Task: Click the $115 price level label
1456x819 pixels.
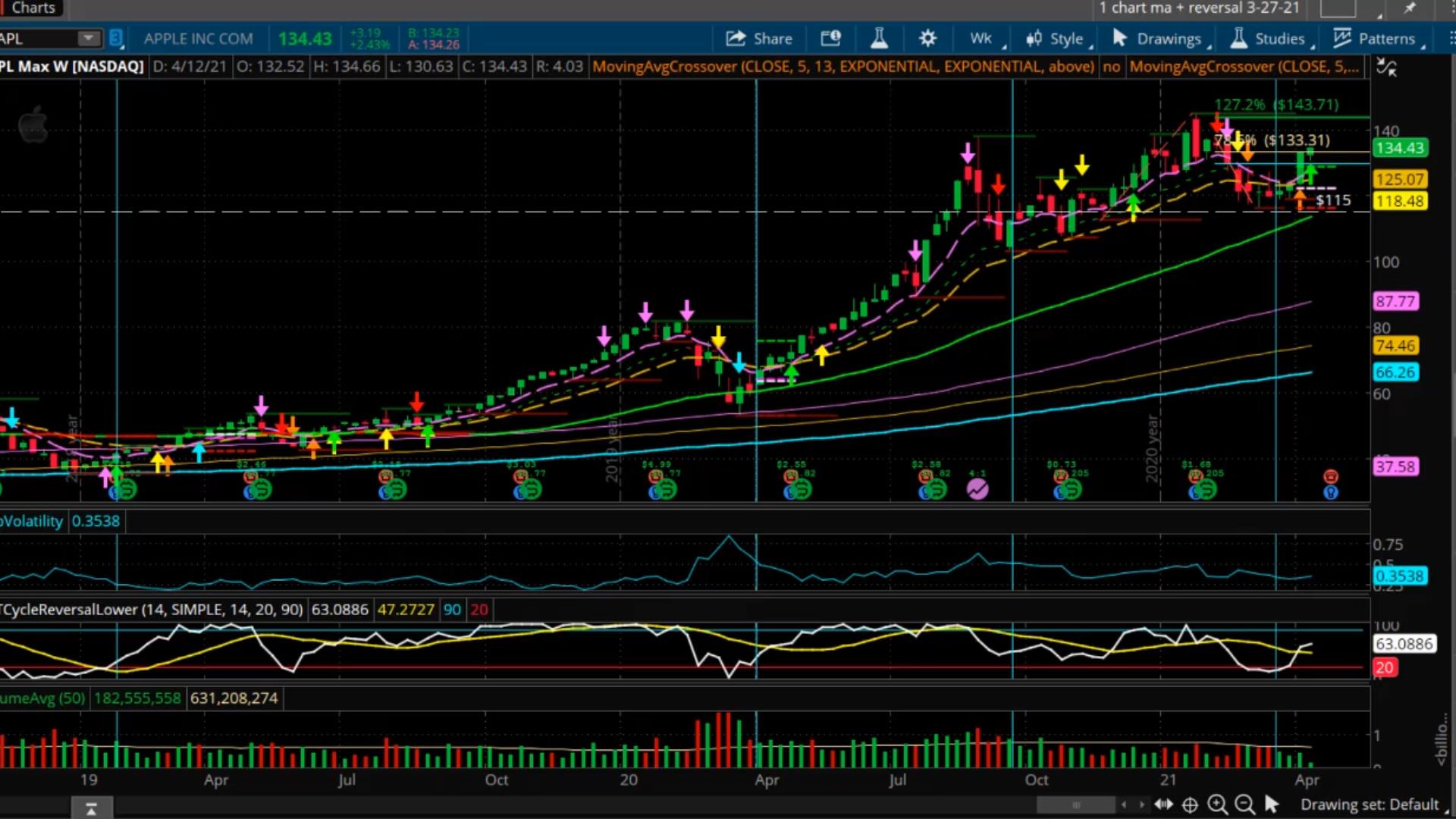Action: pyautogui.click(x=1333, y=200)
